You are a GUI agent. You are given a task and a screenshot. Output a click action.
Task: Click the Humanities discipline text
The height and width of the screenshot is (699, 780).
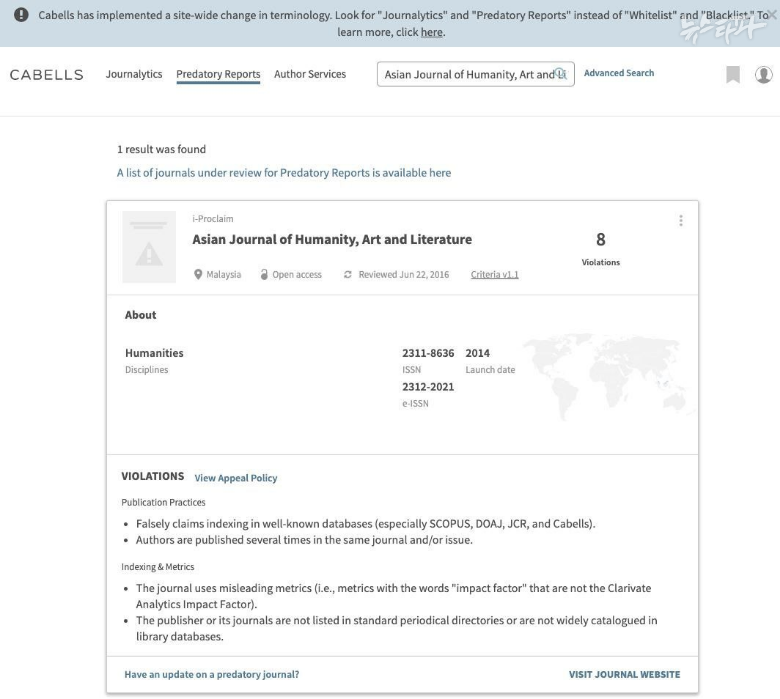pos(154,353)
